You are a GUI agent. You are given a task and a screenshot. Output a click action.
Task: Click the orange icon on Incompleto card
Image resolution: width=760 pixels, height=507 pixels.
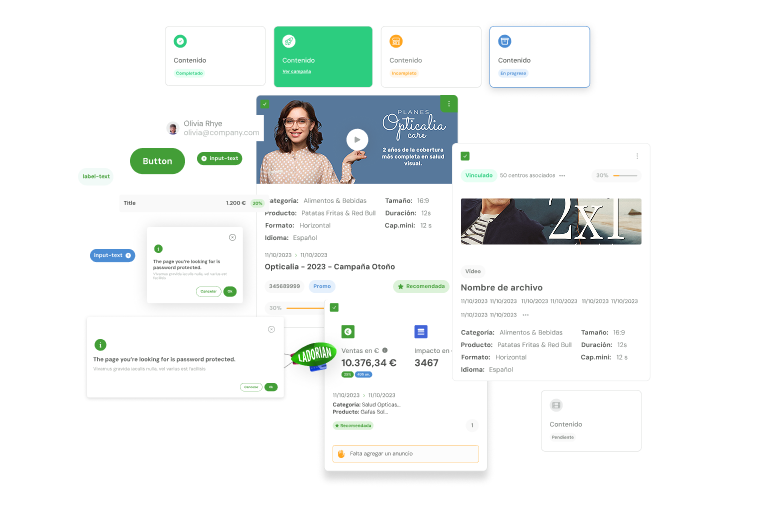point(396,41)
